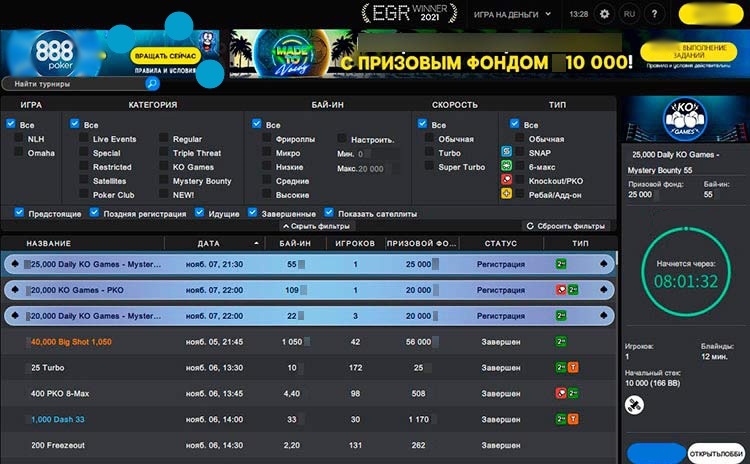Click the KO Games logo in side panel

click(684, 118)
